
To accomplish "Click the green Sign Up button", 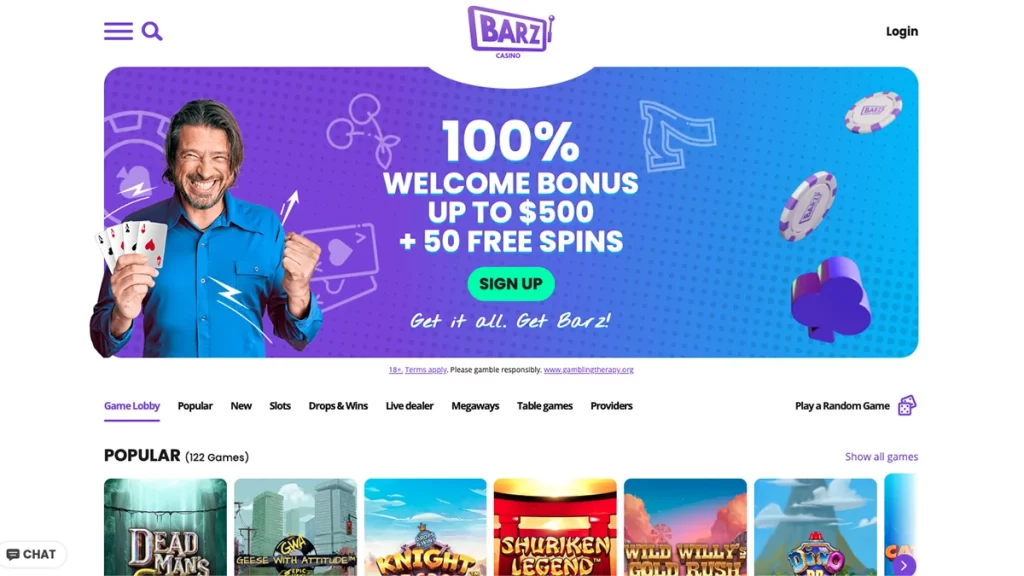I will (511, 284).
